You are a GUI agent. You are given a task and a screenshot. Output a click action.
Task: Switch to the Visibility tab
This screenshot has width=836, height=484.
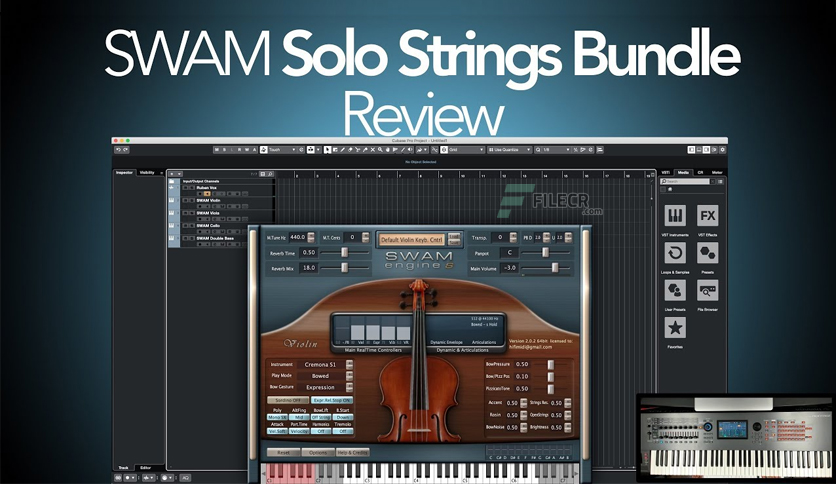147,173
